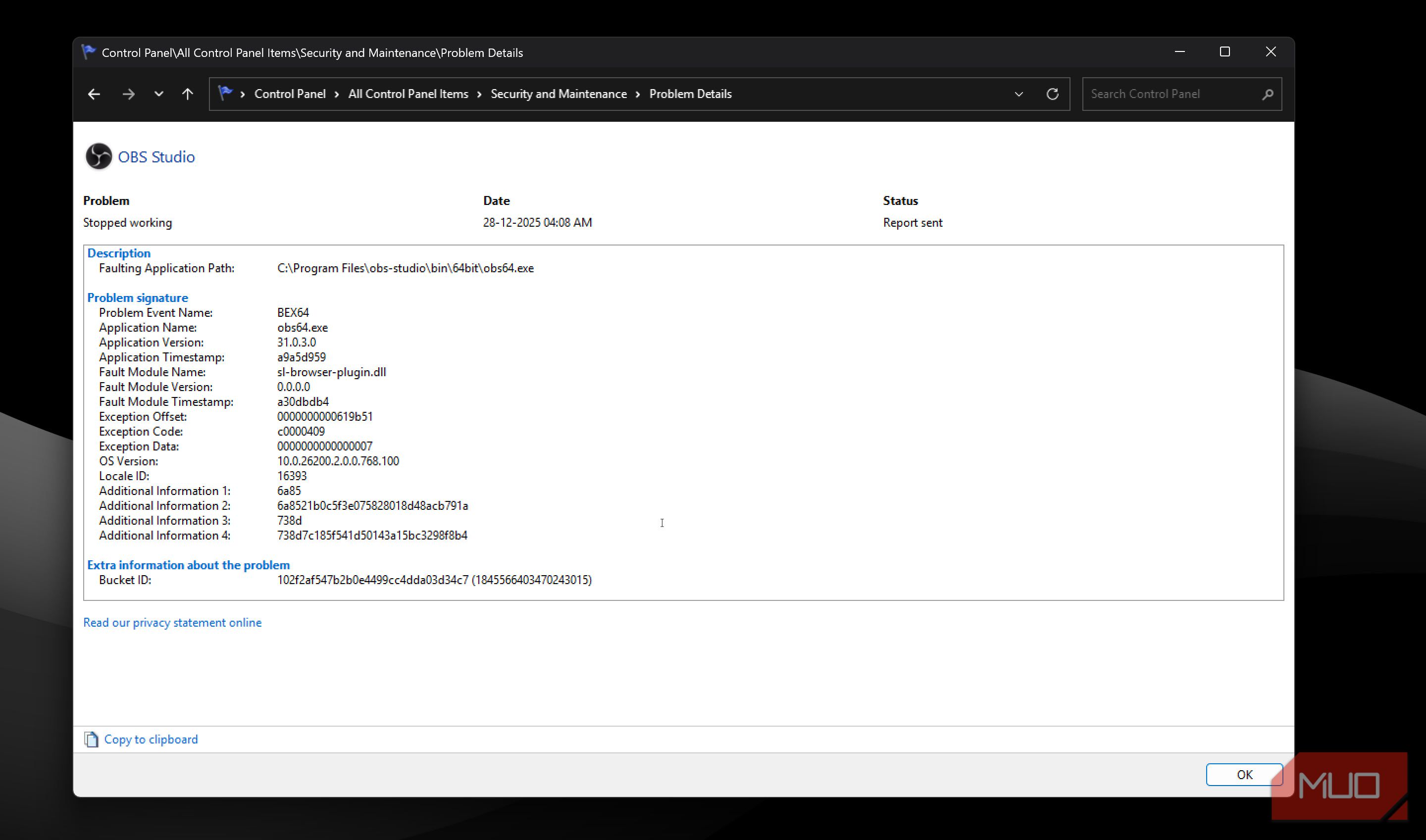The width and height of the screenshot is (1426, 840).
Task: Open the recent locations chevron dropdown
Action: 158,94
